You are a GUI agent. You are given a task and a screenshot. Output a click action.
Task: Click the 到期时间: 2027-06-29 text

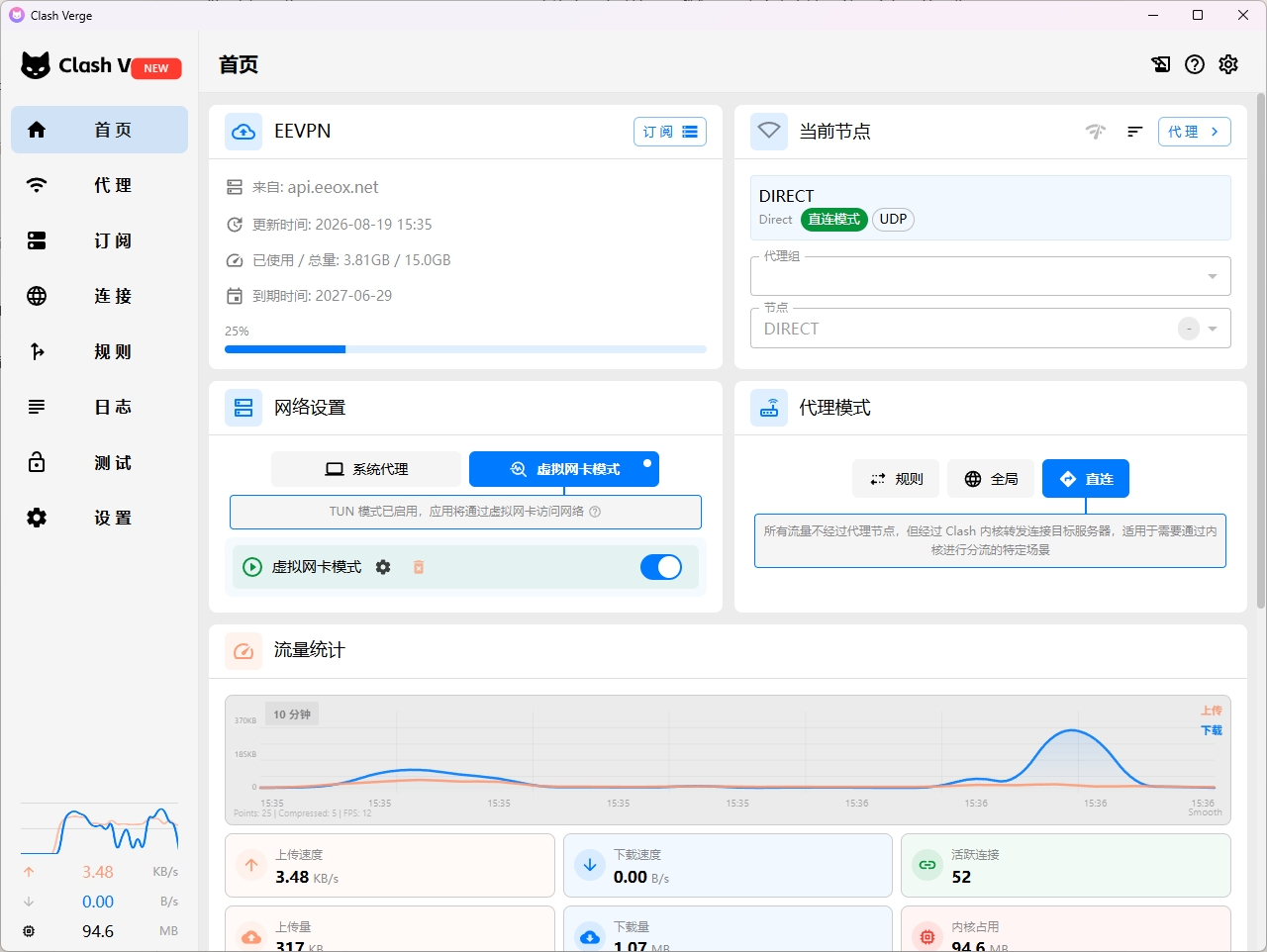pyautogui.click(x=323, y=296)
